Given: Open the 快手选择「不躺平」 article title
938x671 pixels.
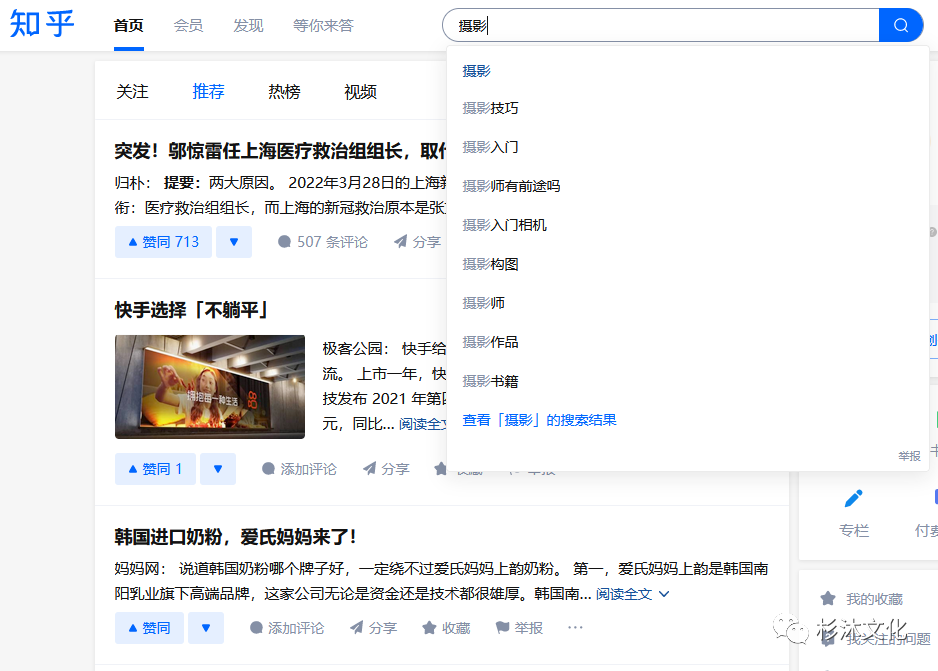Looking at the screenshot, I should [x=191, y=310].
